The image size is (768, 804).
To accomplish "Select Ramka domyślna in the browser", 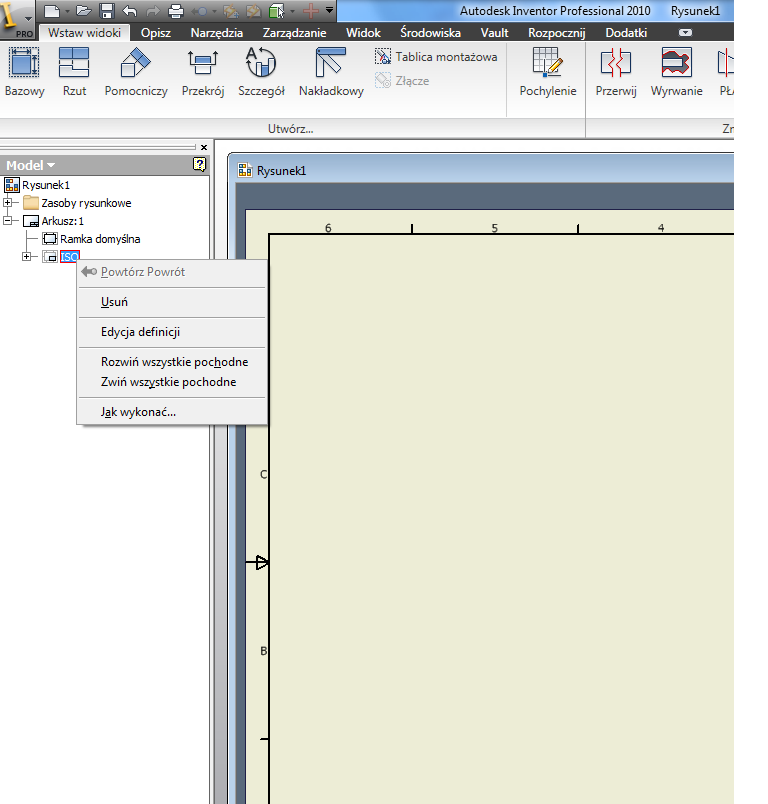I will coord(100,239).
